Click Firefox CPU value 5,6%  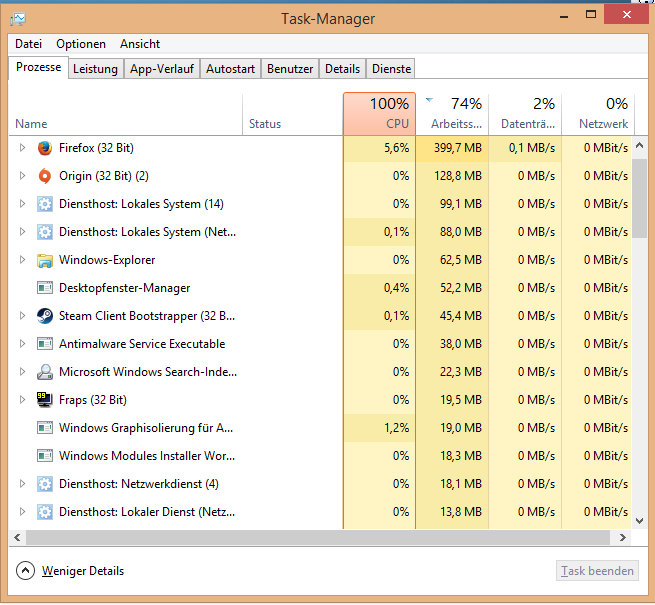point(396,148)
